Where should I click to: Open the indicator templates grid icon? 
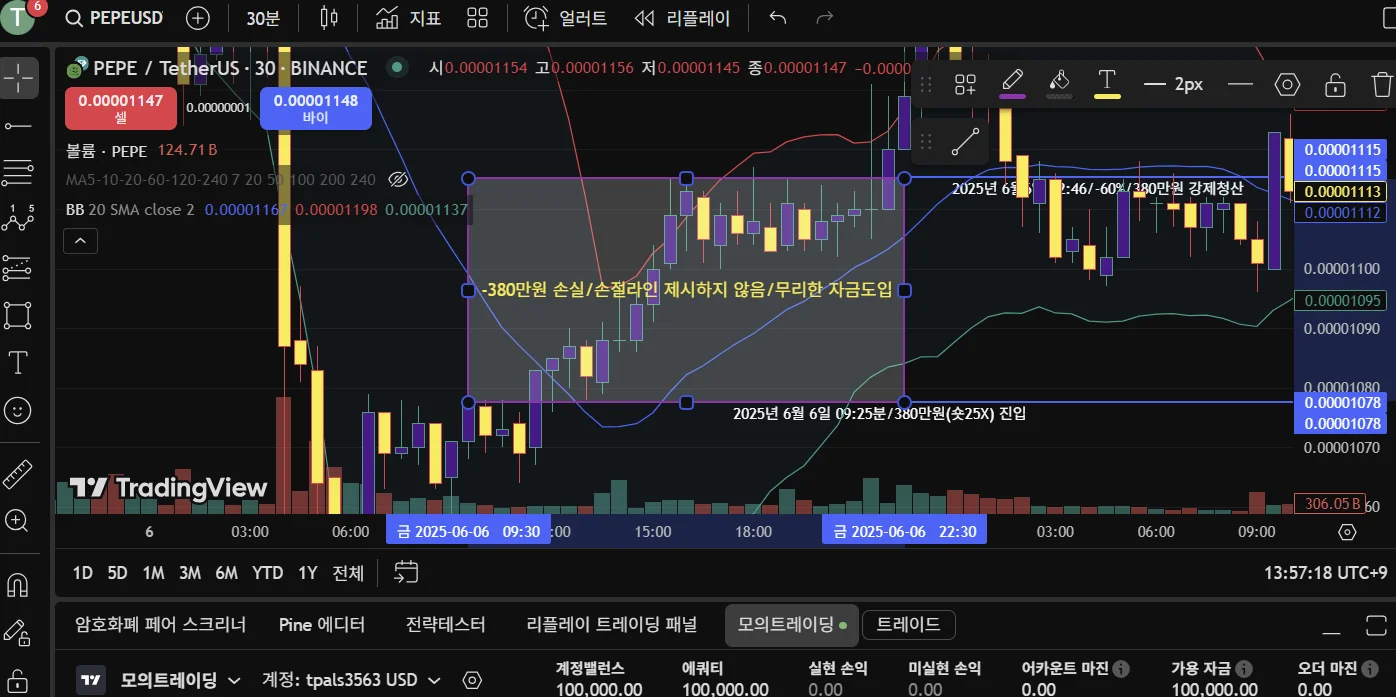click(x=478, y=18)
